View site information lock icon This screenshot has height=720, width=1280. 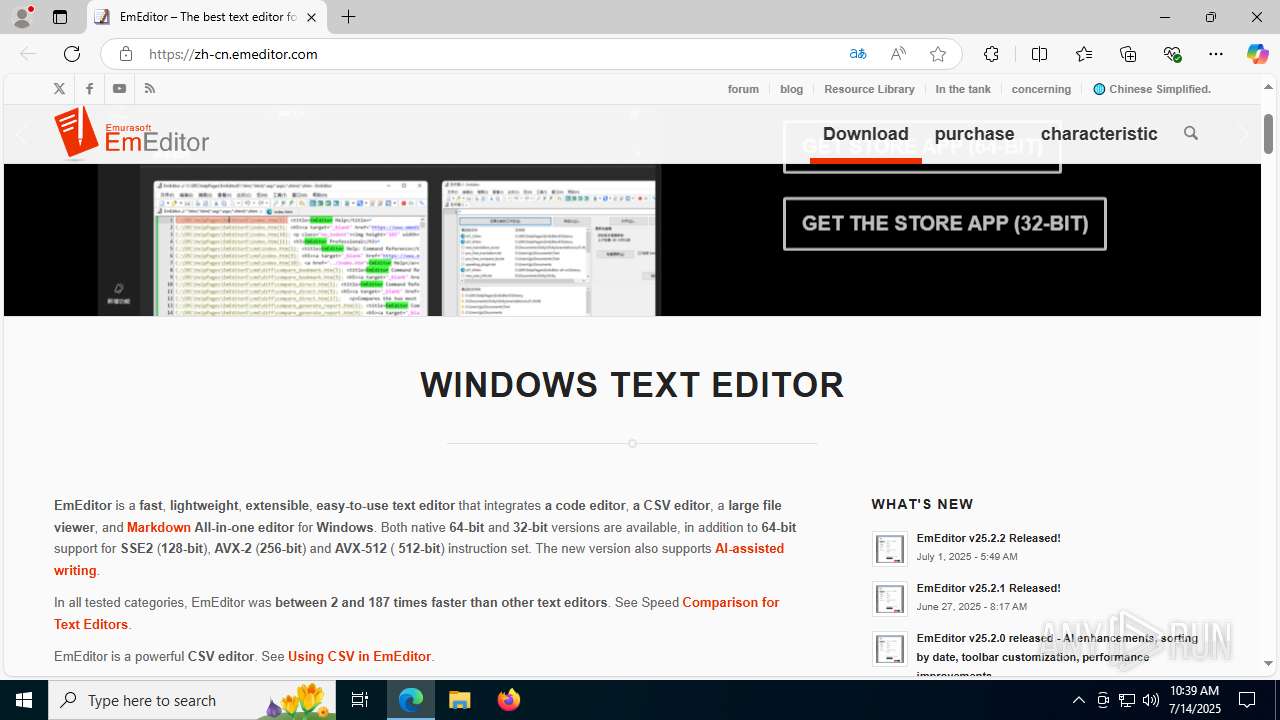(125, 54)
